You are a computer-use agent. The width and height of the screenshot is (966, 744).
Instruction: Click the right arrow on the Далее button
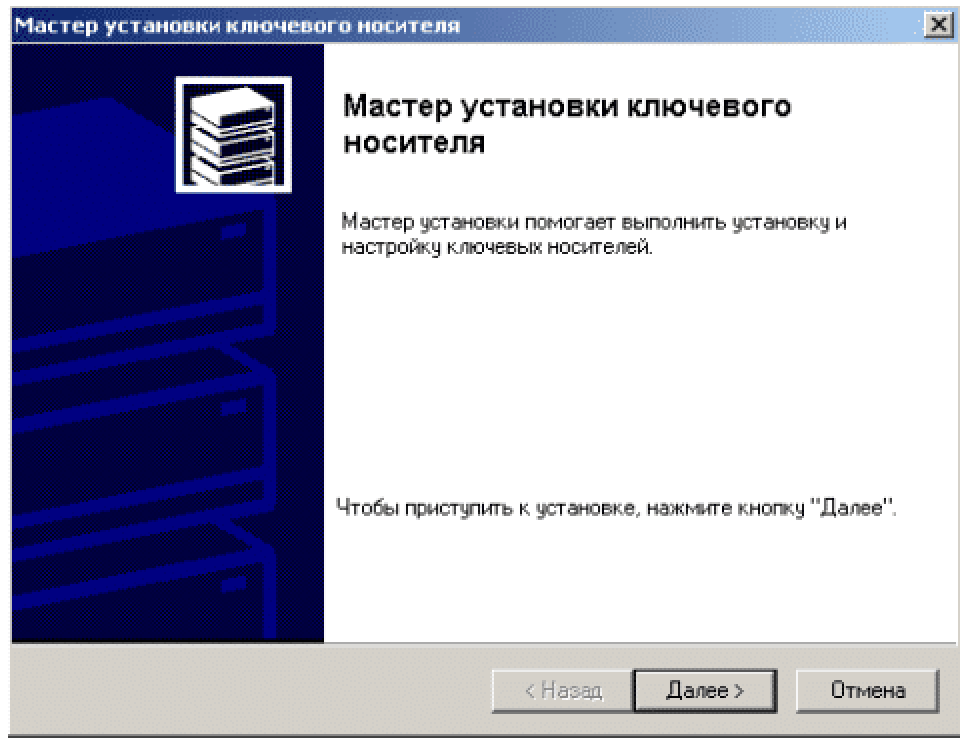coord(739,691)
